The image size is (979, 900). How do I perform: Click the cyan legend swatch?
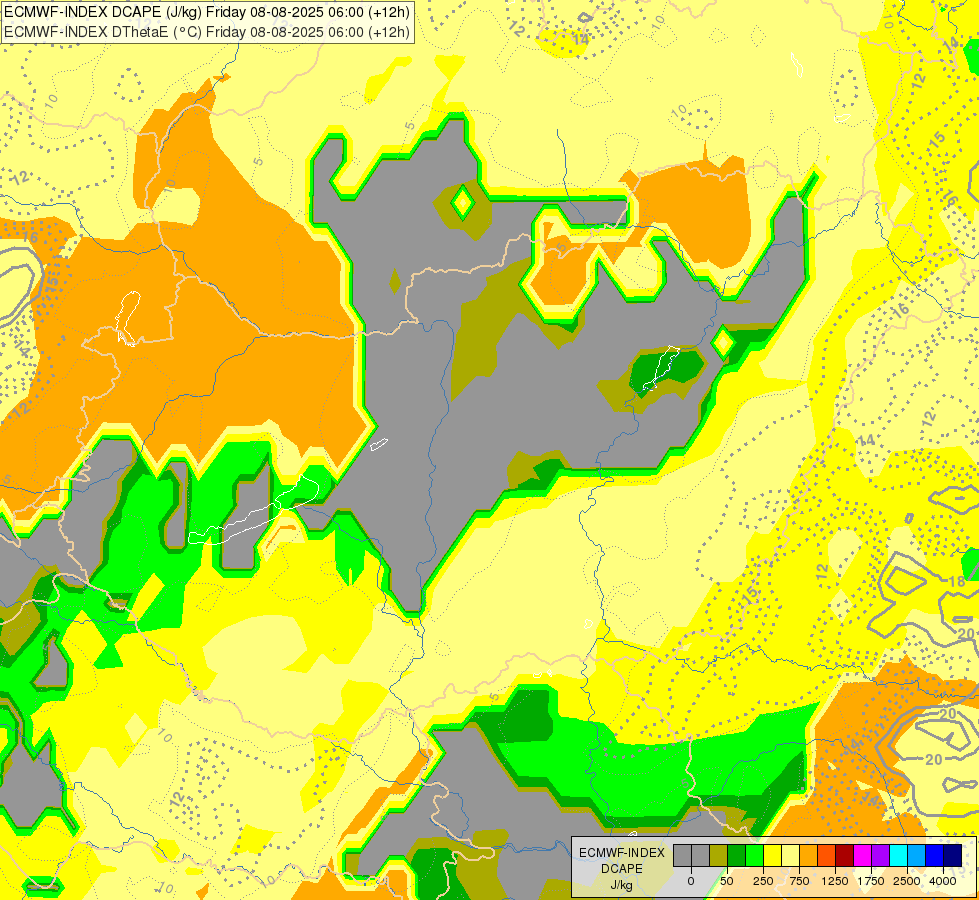click(898, 855)
